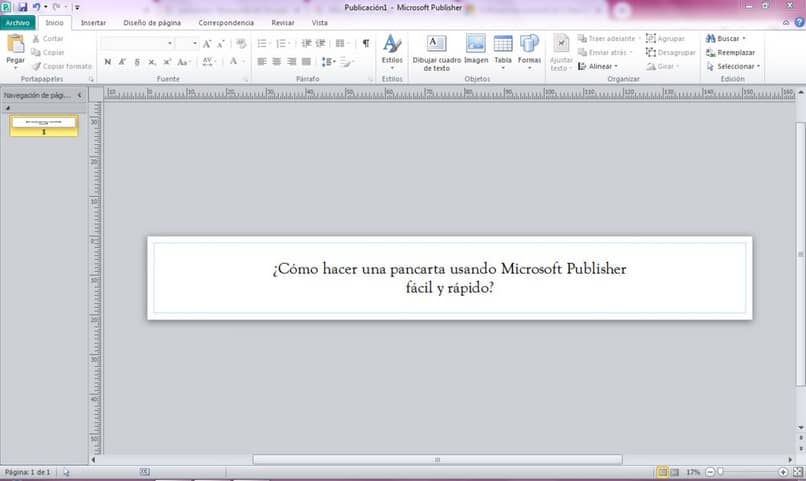Decrease font size with the small A icon
This screenshot has height=481, width=806.
pos(221,44)
